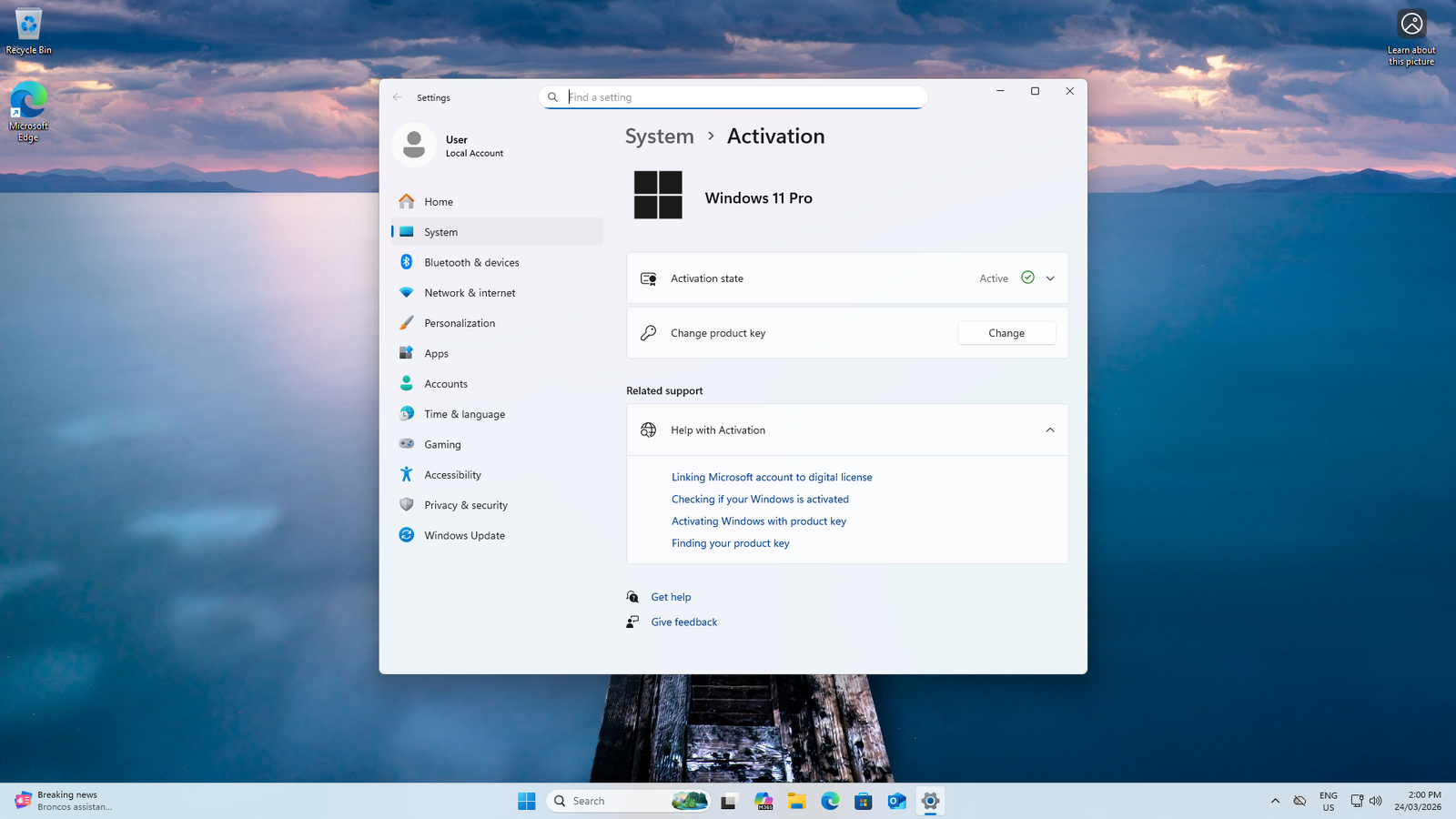Open Linking Microsoft account to digital license
Viewport: 1456px width, 819px height.
pyautogui.click(x=771, y=477)
